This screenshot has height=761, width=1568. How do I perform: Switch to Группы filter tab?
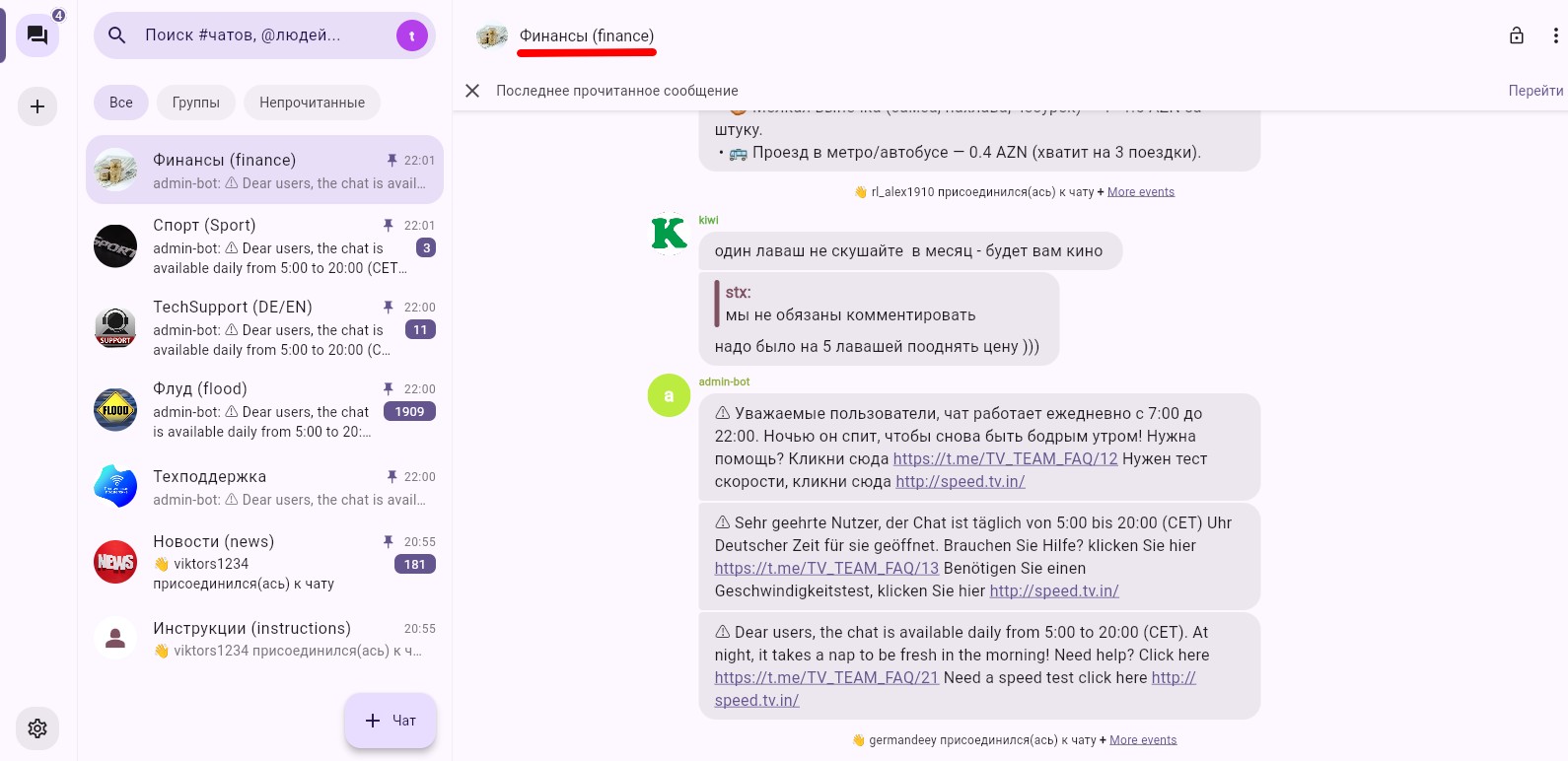(196, 103)
